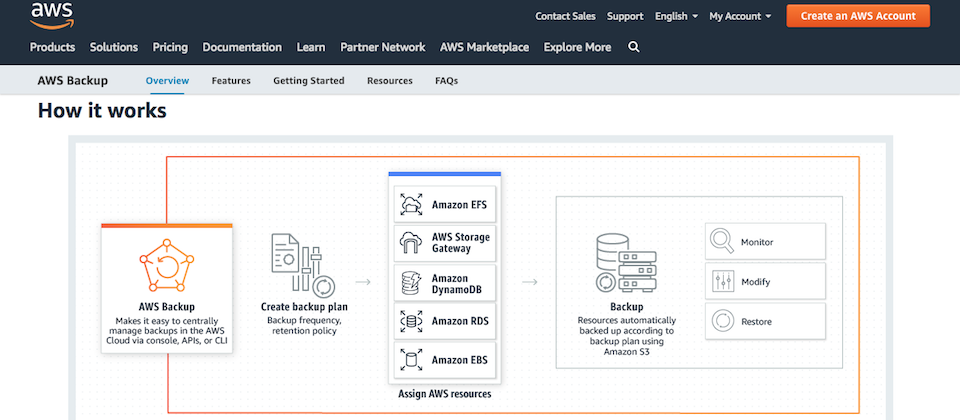Switch to the Getting Started tab
This screenshot has height=420, width=960.
click(x=309, y=80)
